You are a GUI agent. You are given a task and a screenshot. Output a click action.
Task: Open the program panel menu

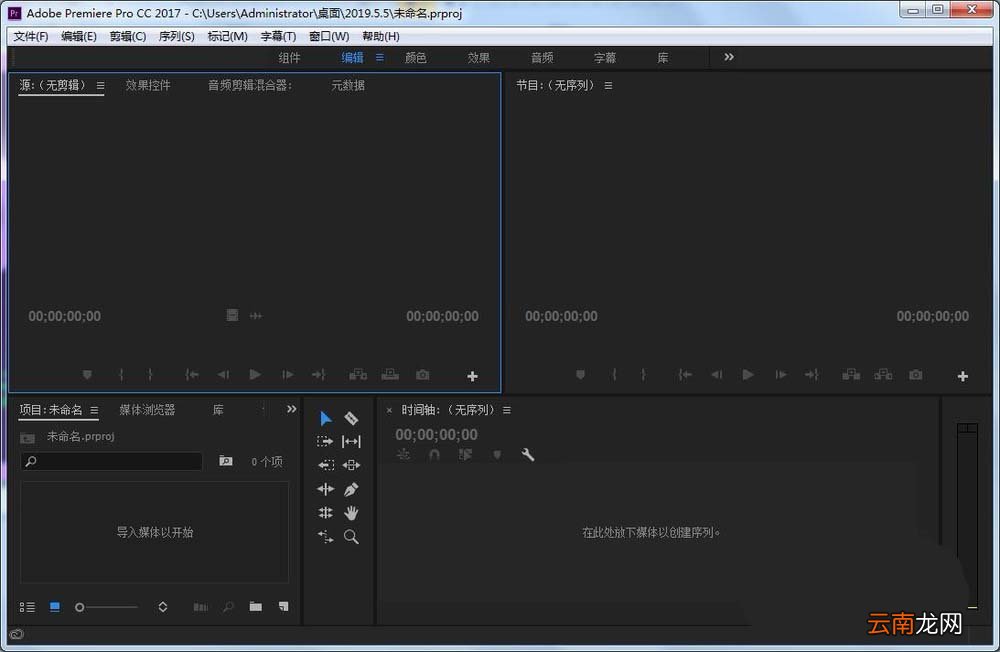[x=608, y=85]
